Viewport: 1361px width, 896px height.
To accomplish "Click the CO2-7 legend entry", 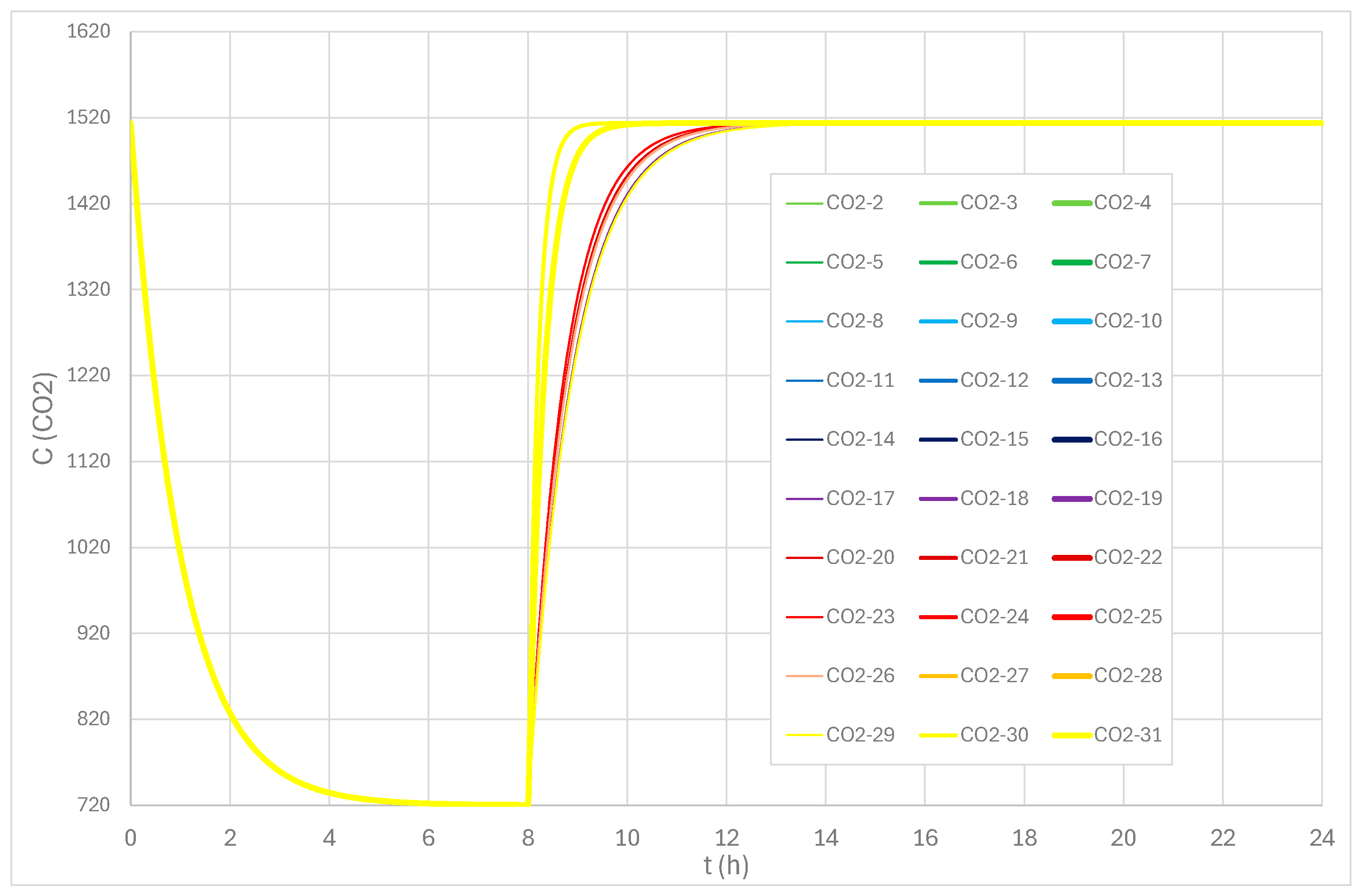I will [x=1101, y=262].
